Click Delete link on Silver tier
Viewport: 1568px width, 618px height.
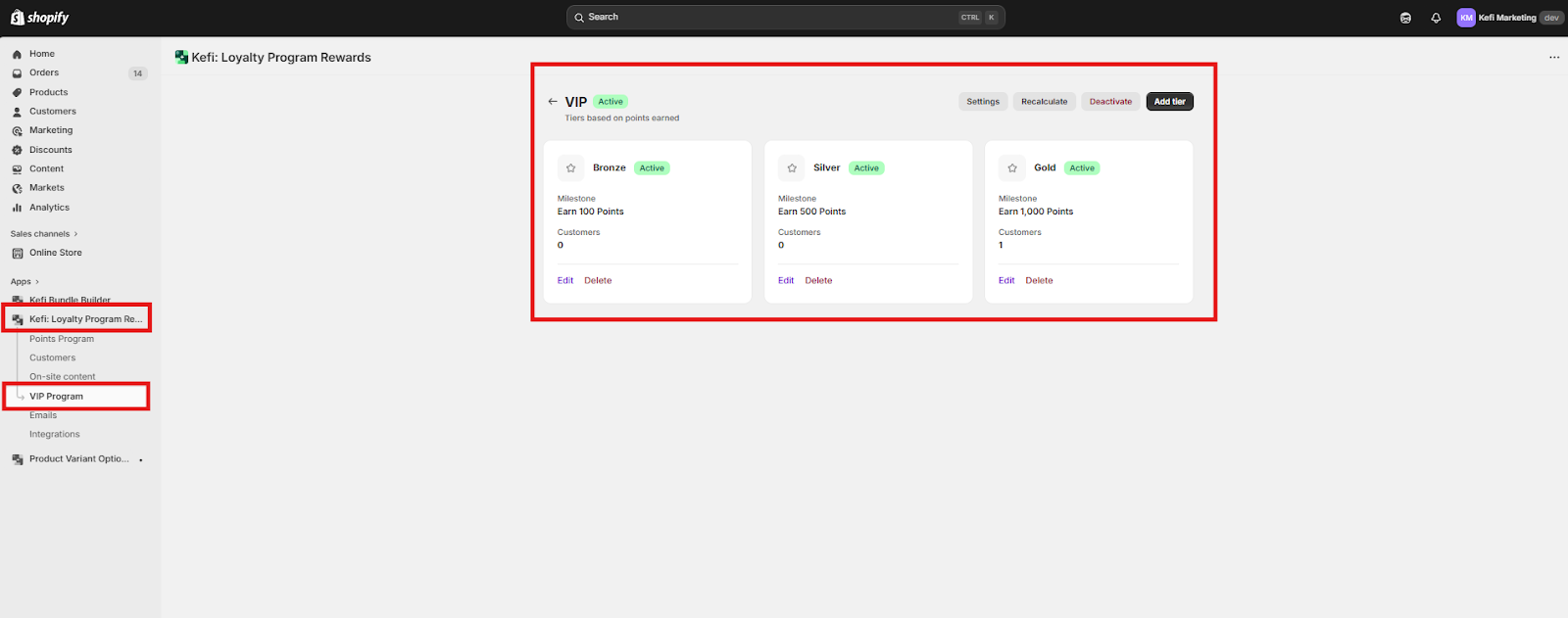818,281
